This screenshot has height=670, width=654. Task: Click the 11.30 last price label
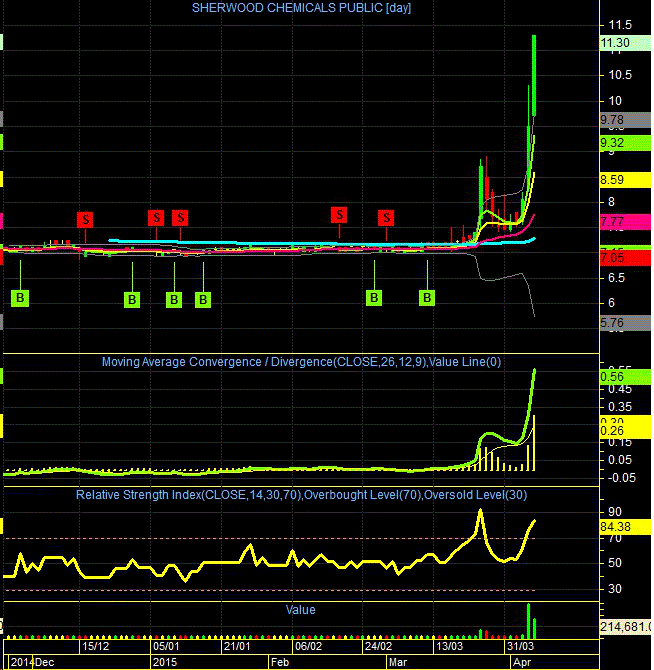(x=625, y=43)
